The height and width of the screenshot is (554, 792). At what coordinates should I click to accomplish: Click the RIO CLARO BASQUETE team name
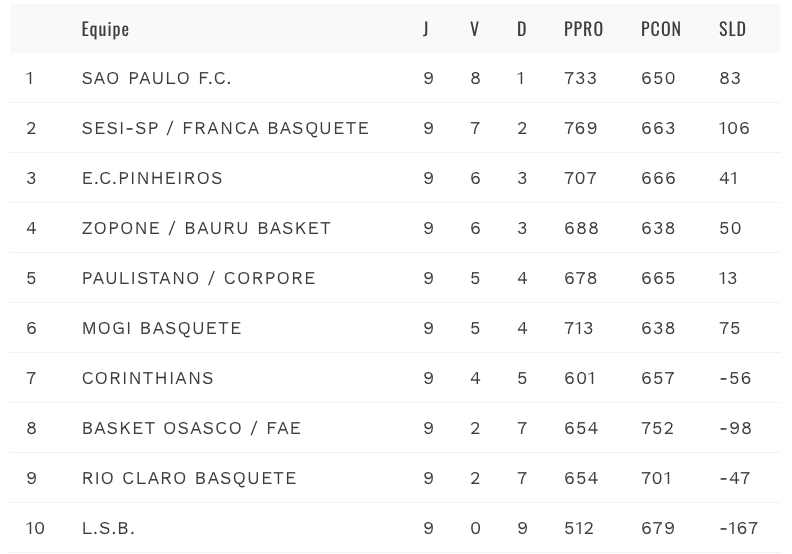click(x=189, y=478)
